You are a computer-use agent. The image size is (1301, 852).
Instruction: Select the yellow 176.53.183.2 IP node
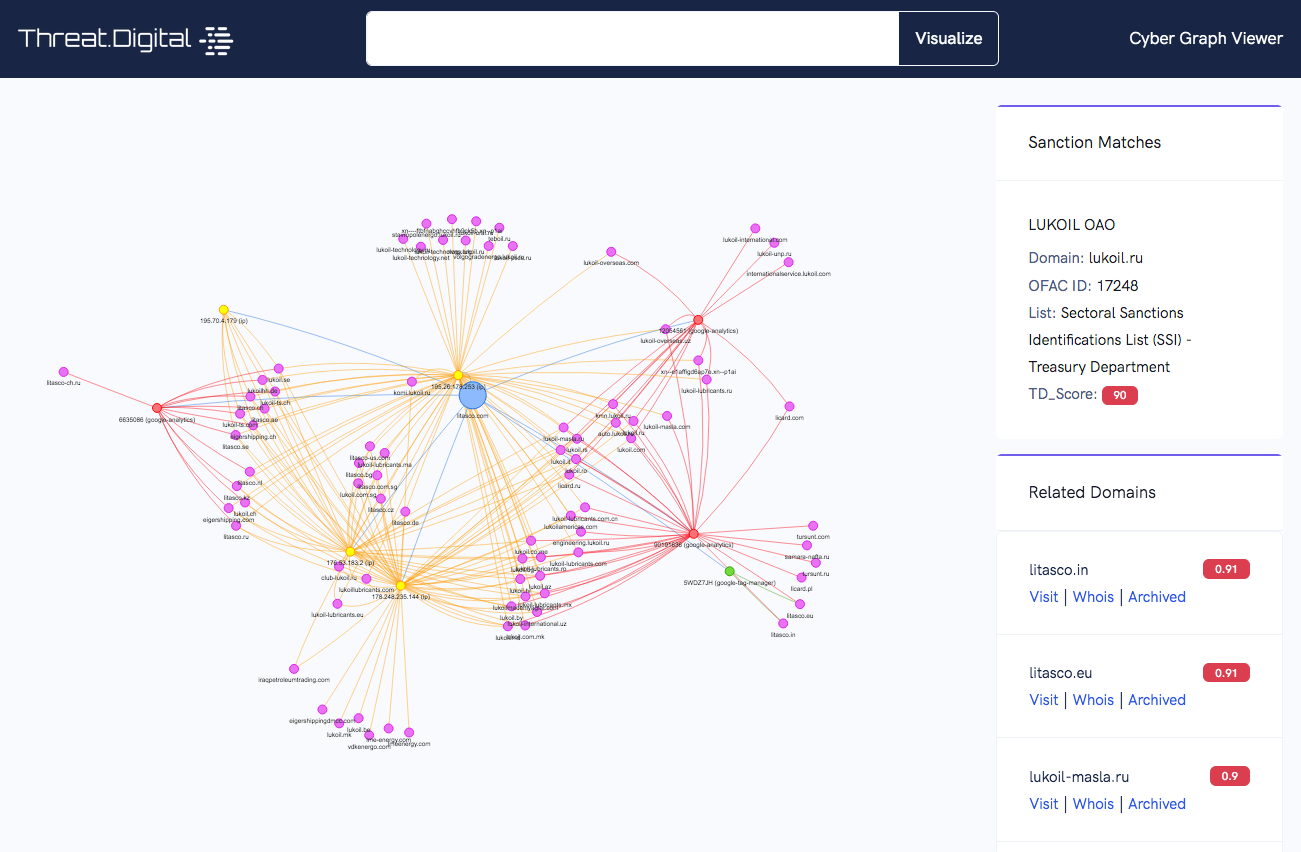pos(350,551)
